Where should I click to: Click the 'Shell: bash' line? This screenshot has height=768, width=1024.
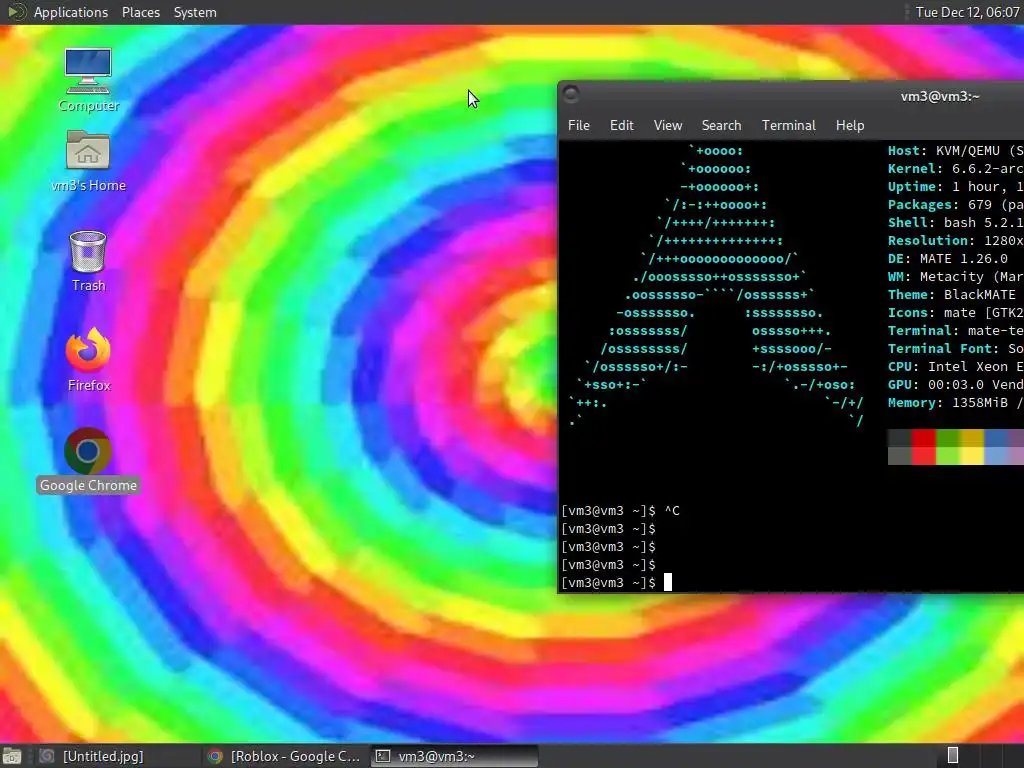pyautogui.click(x=955, y=223)
